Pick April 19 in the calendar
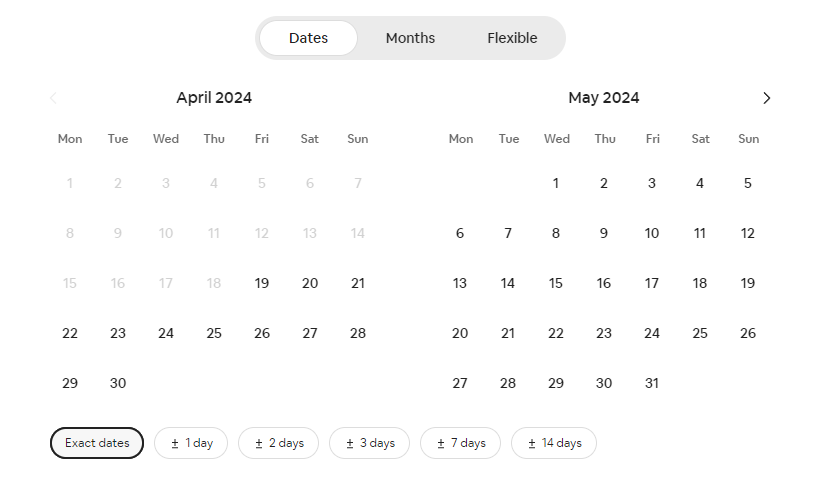Image resolution: width=815 pixels, height=483 pixels. click(262, 283)
